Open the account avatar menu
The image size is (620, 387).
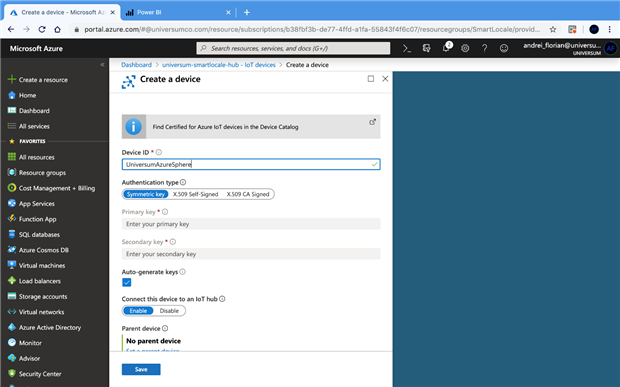click(611, 49)
